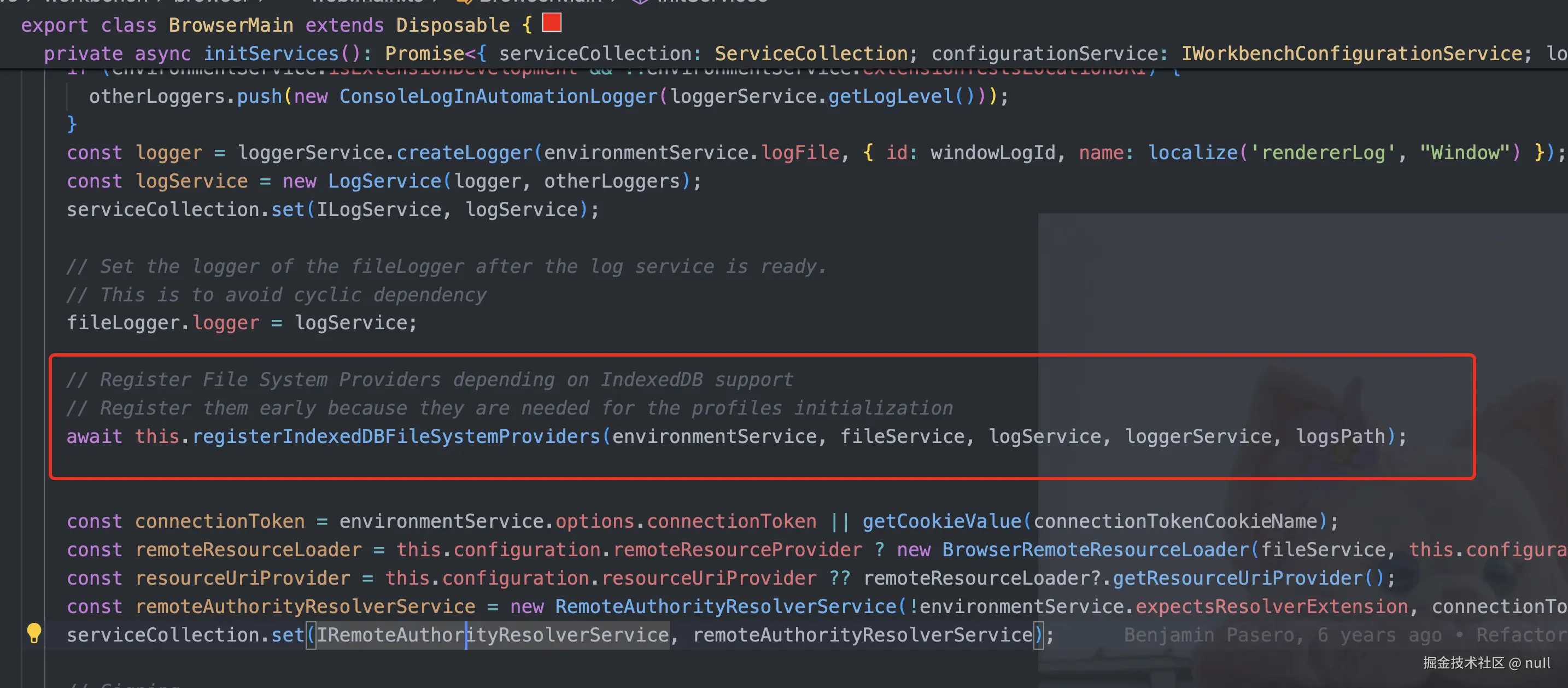The width and height of the screenshot is (1568, 688).
Task: Click the connectionToken constant declaration
Action: point(219,521)
